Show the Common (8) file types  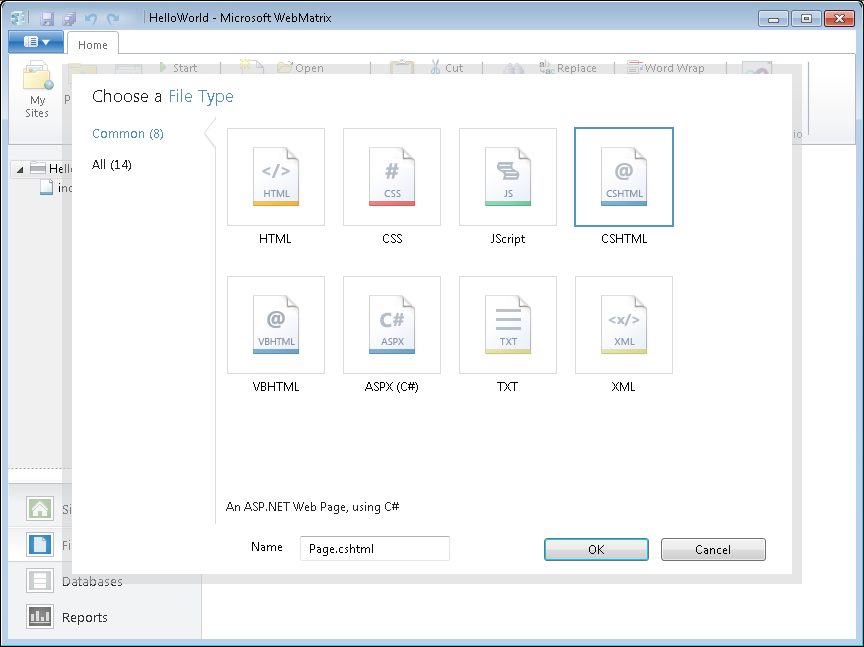(128, 134)
